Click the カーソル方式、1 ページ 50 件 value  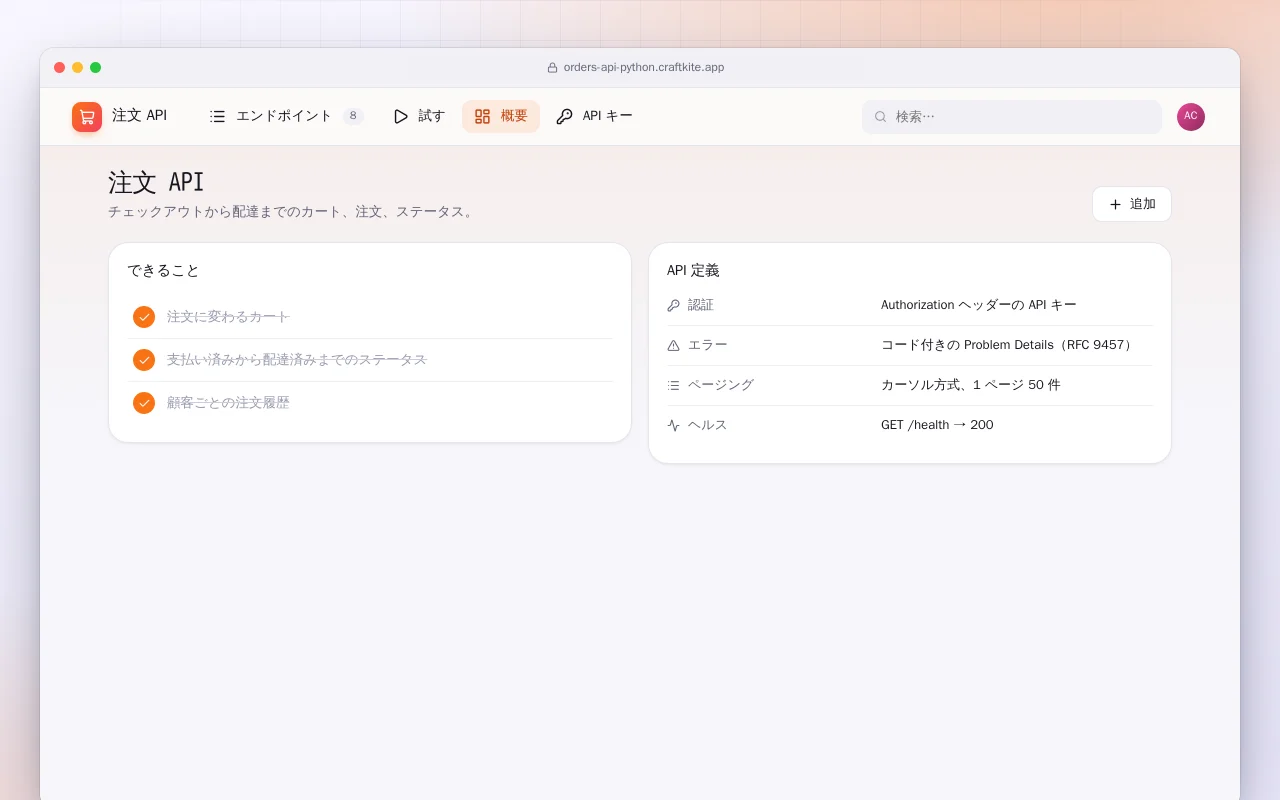tap(971, 385)
